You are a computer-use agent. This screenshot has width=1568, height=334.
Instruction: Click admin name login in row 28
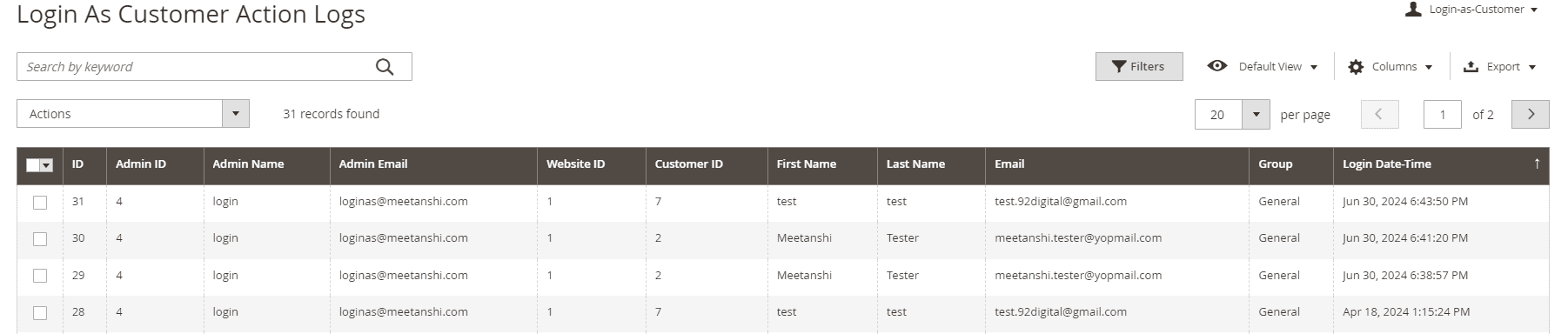pos(225,311)
